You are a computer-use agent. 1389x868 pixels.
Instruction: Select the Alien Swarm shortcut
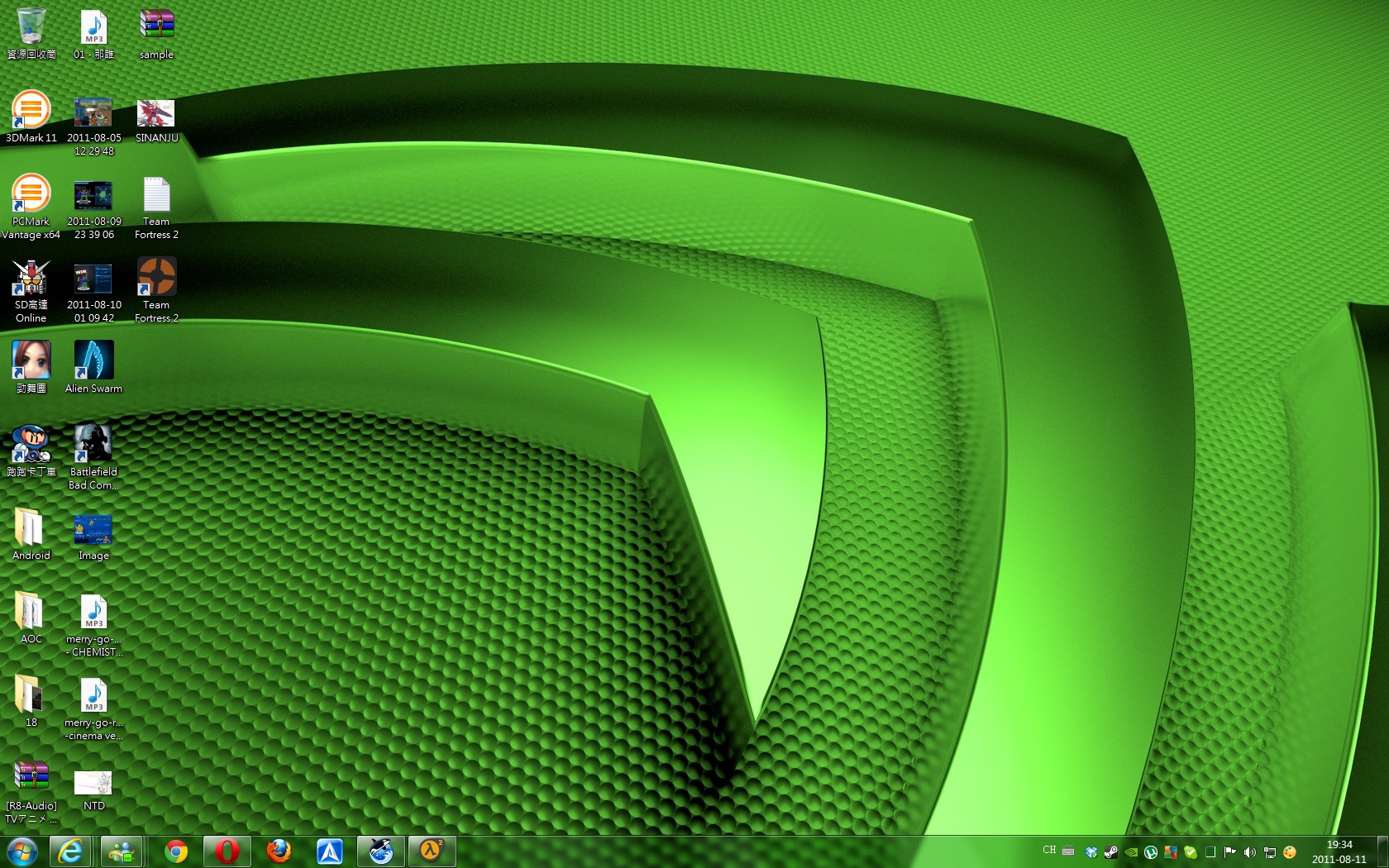[x=93, y=367]
